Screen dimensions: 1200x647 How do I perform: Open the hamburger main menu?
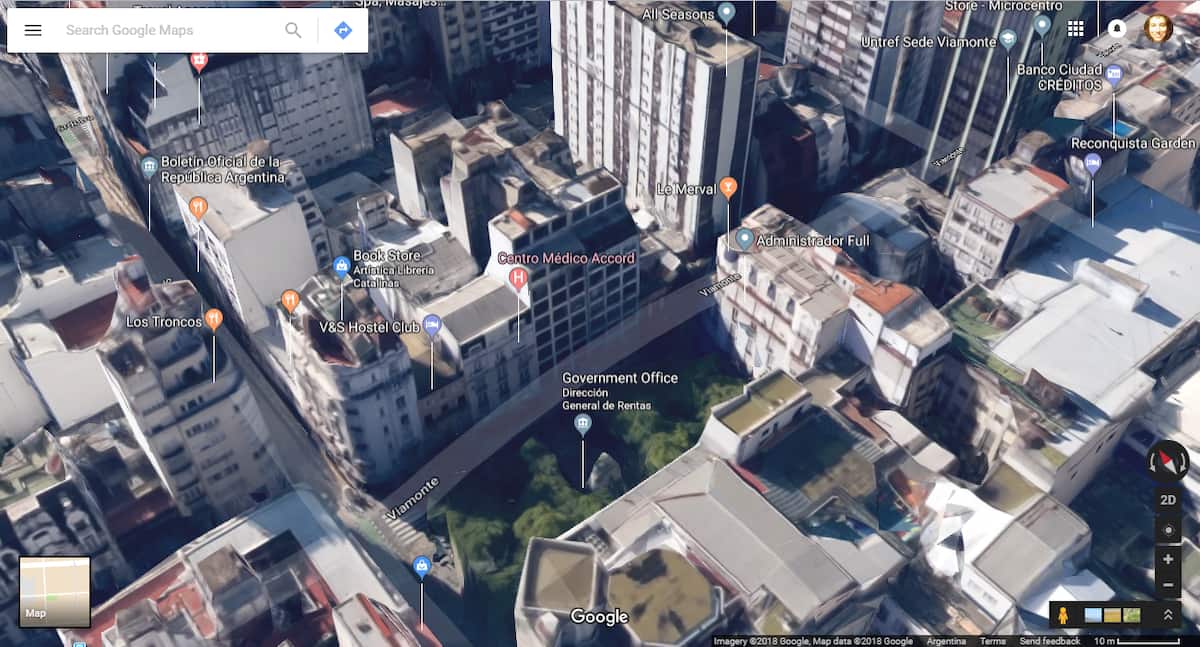tap(33, 30)
